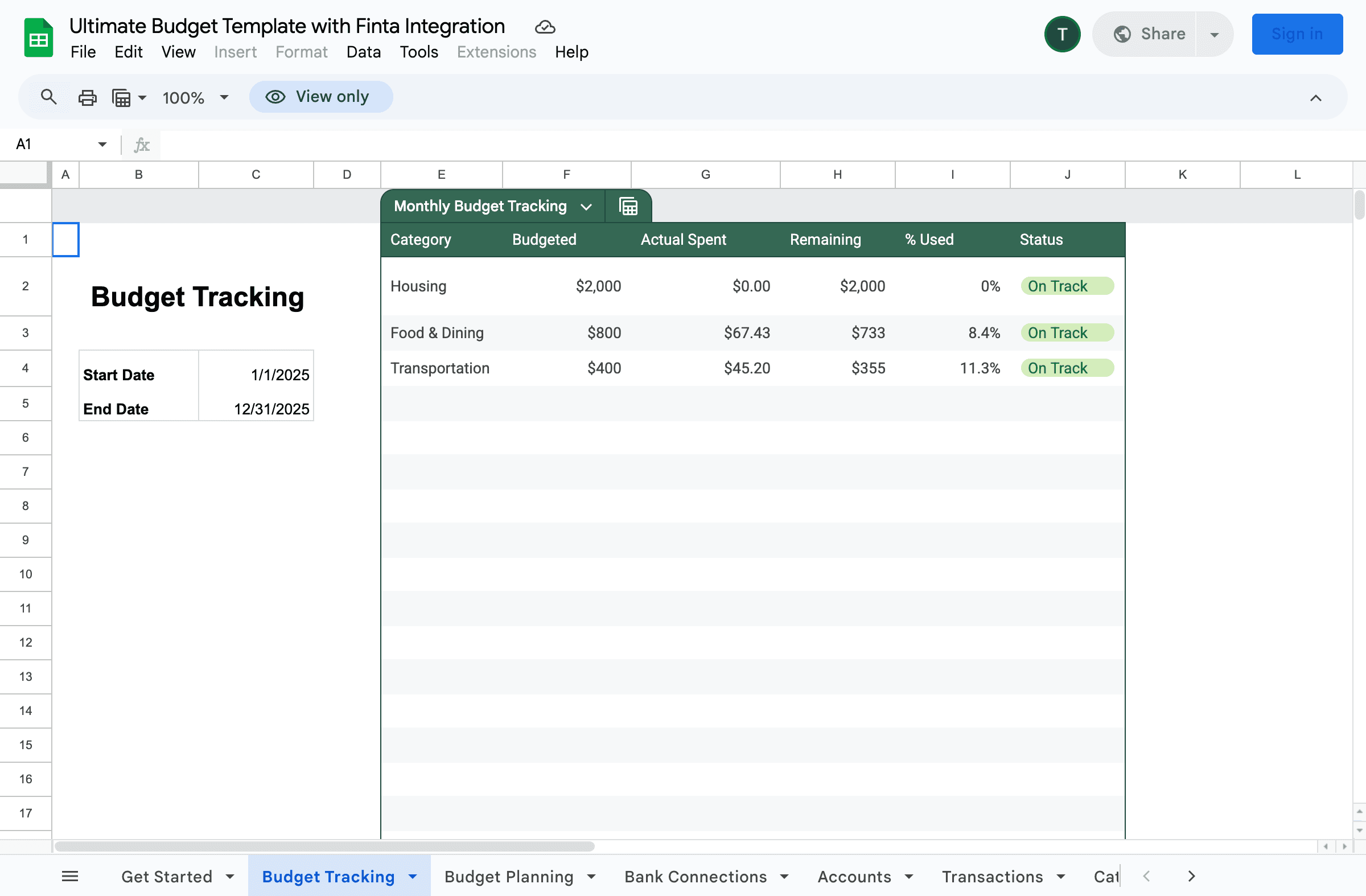This screenshot has width=1366, height=896.
Task: Expand the Monthly Budget Tracking table menu
Action: pos(586,207)
